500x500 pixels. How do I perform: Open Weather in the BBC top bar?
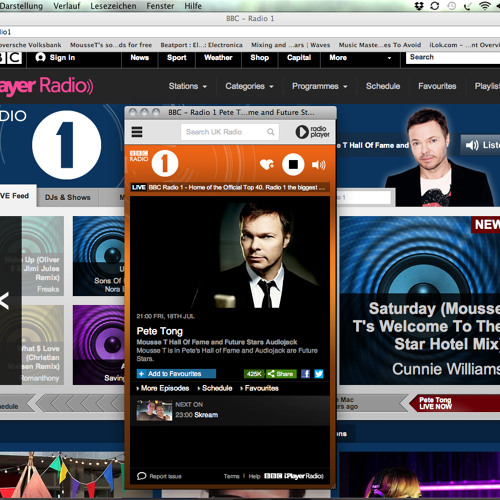tap(218, 58)
